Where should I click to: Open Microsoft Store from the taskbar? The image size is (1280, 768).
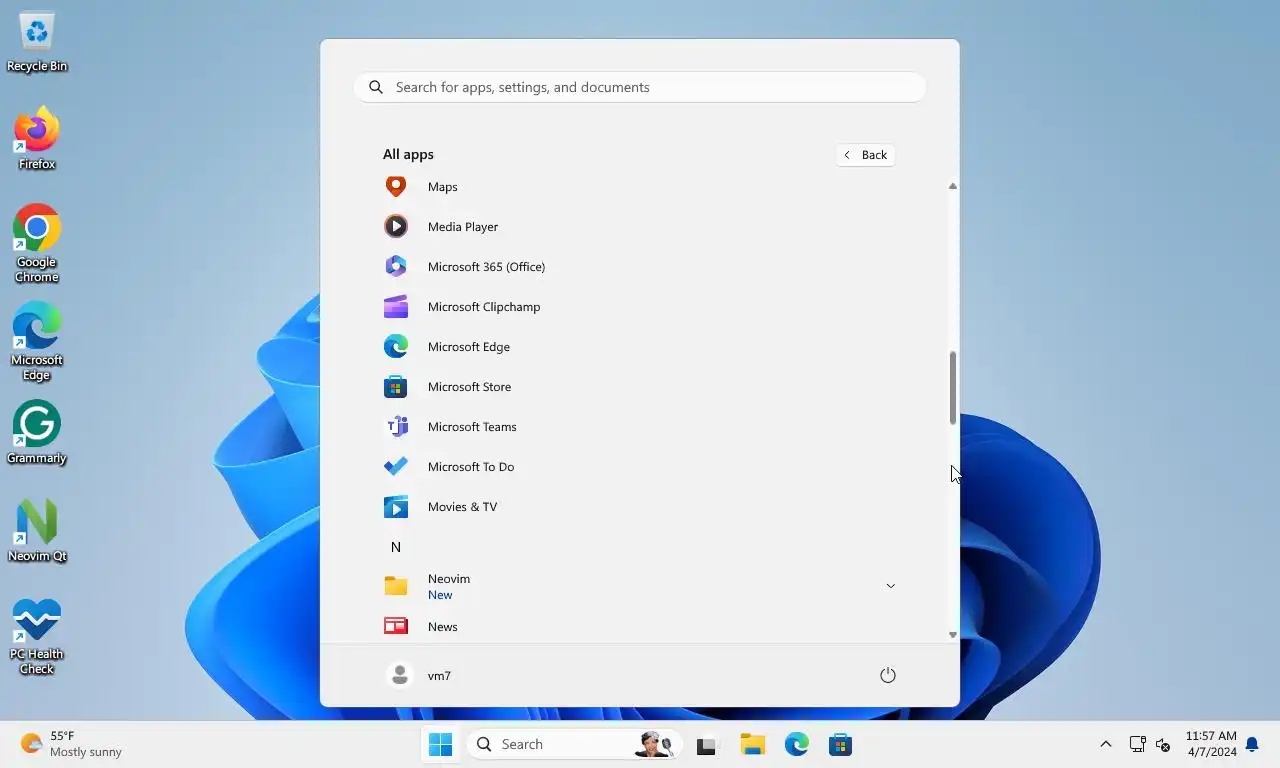[x=841, y=744]
